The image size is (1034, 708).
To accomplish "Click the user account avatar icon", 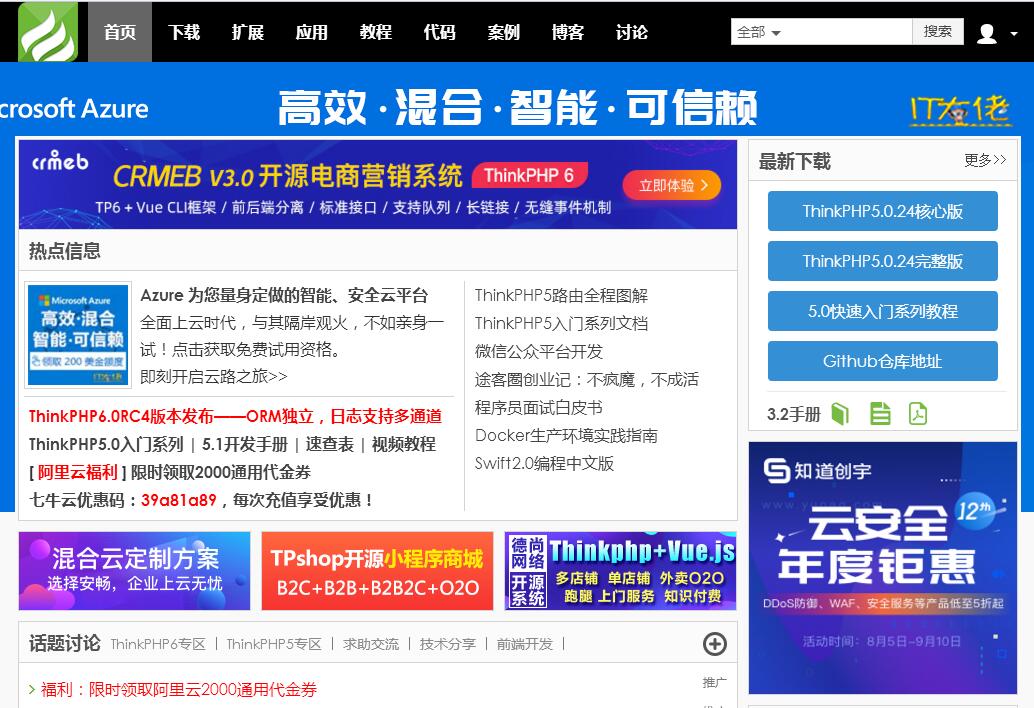I will point(987,33).
